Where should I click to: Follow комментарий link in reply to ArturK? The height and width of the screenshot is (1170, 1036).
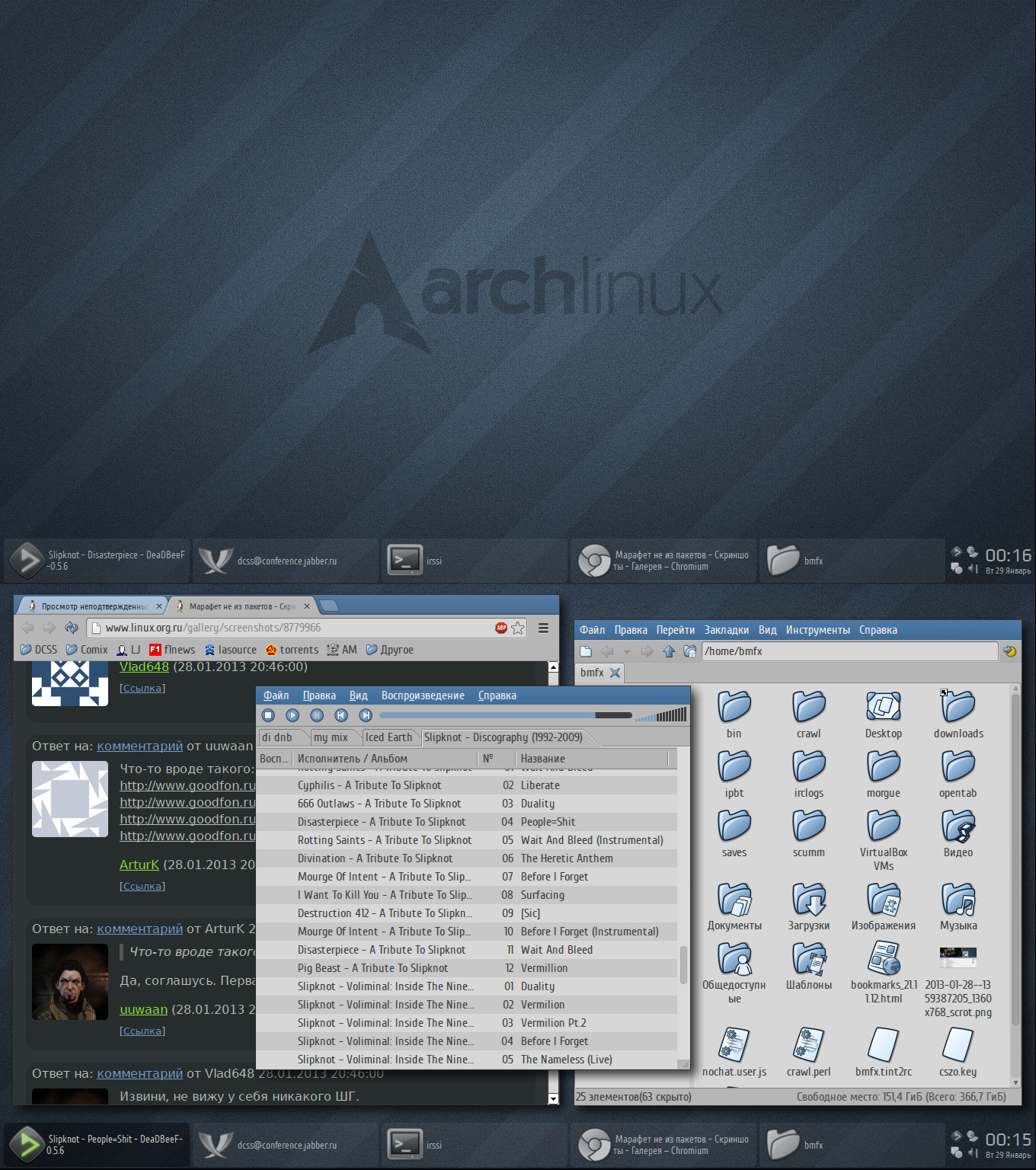(x=139, y=929)
